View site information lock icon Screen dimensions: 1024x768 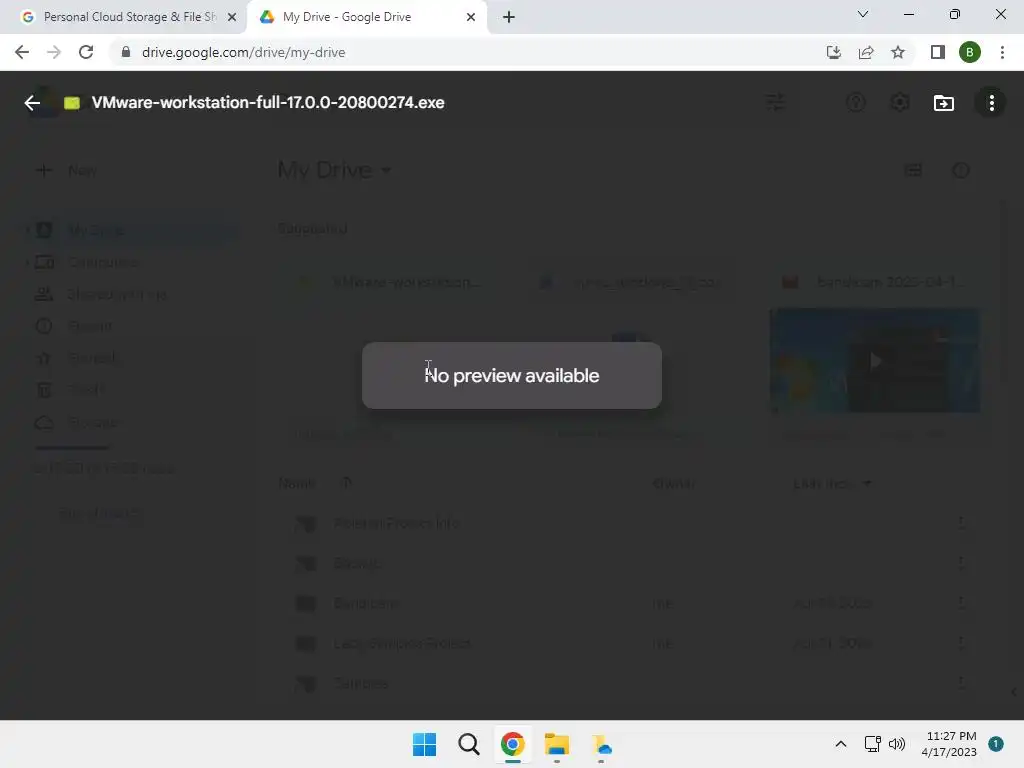[x=126, y=52]
